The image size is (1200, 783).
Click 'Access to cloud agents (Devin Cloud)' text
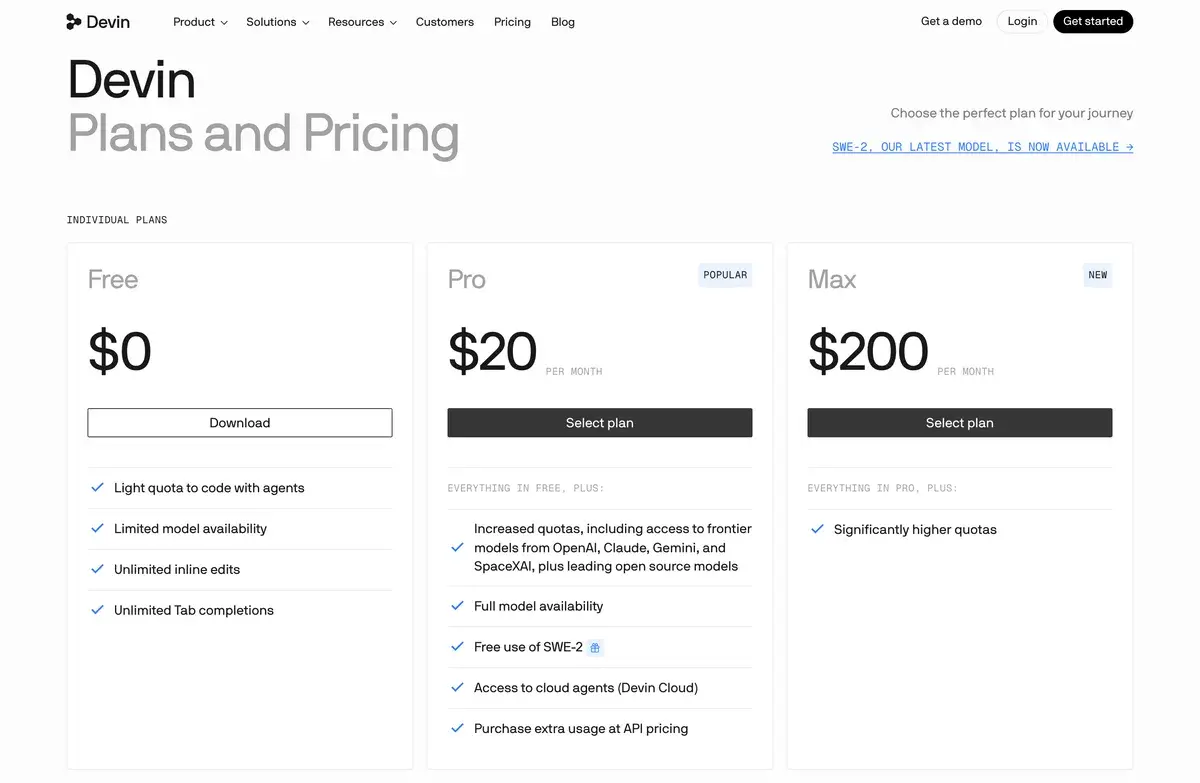pyautogui.click(x=586, y=687)
